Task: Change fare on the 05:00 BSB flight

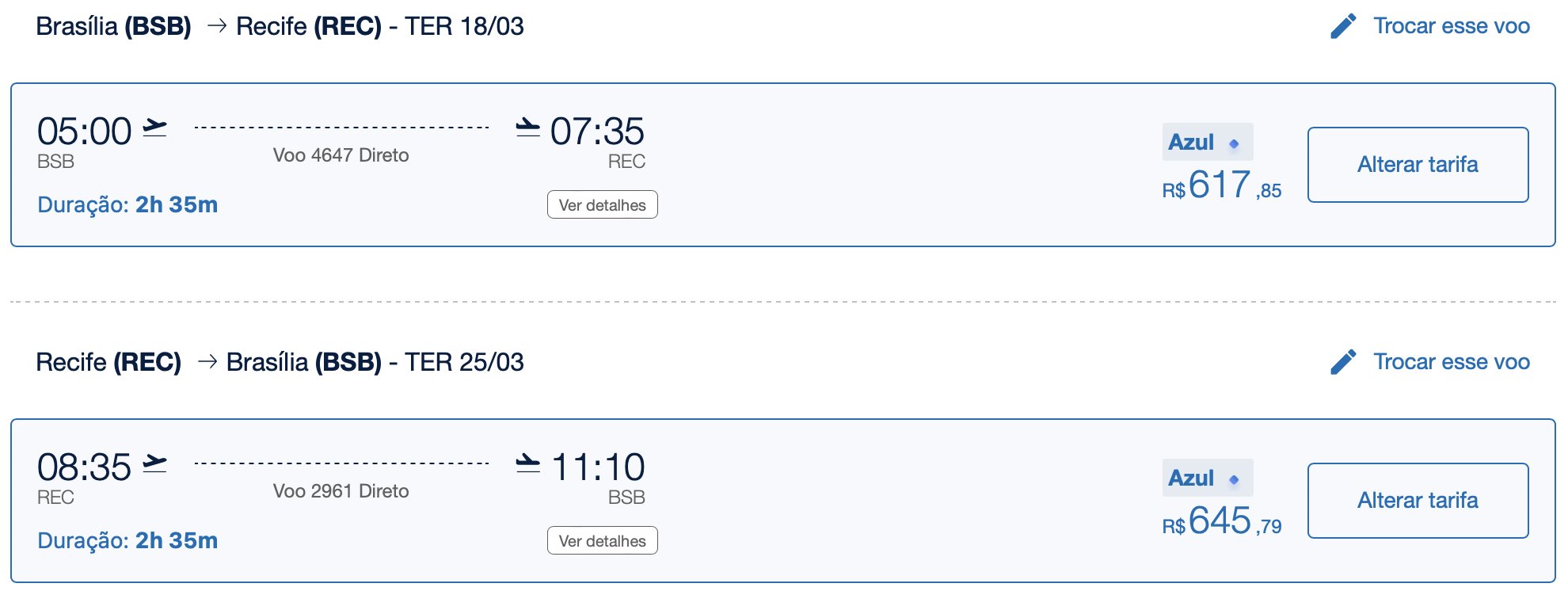Action: 1418,165
